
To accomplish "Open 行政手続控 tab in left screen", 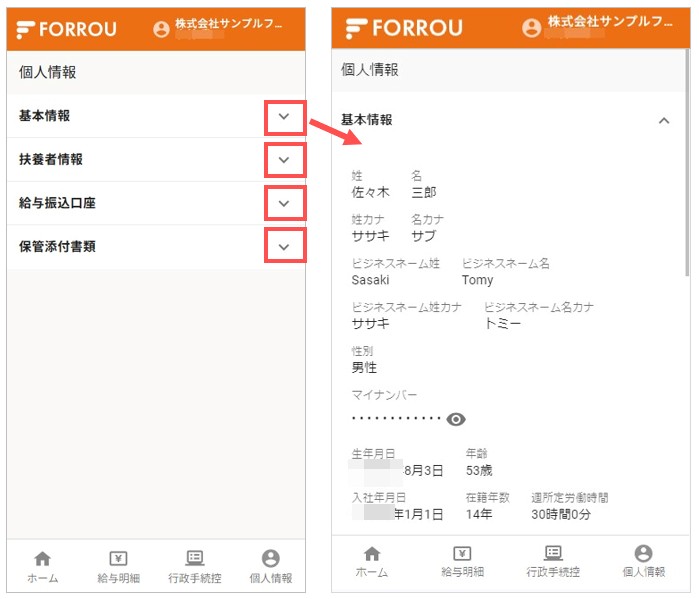I will tap(194, 566).
